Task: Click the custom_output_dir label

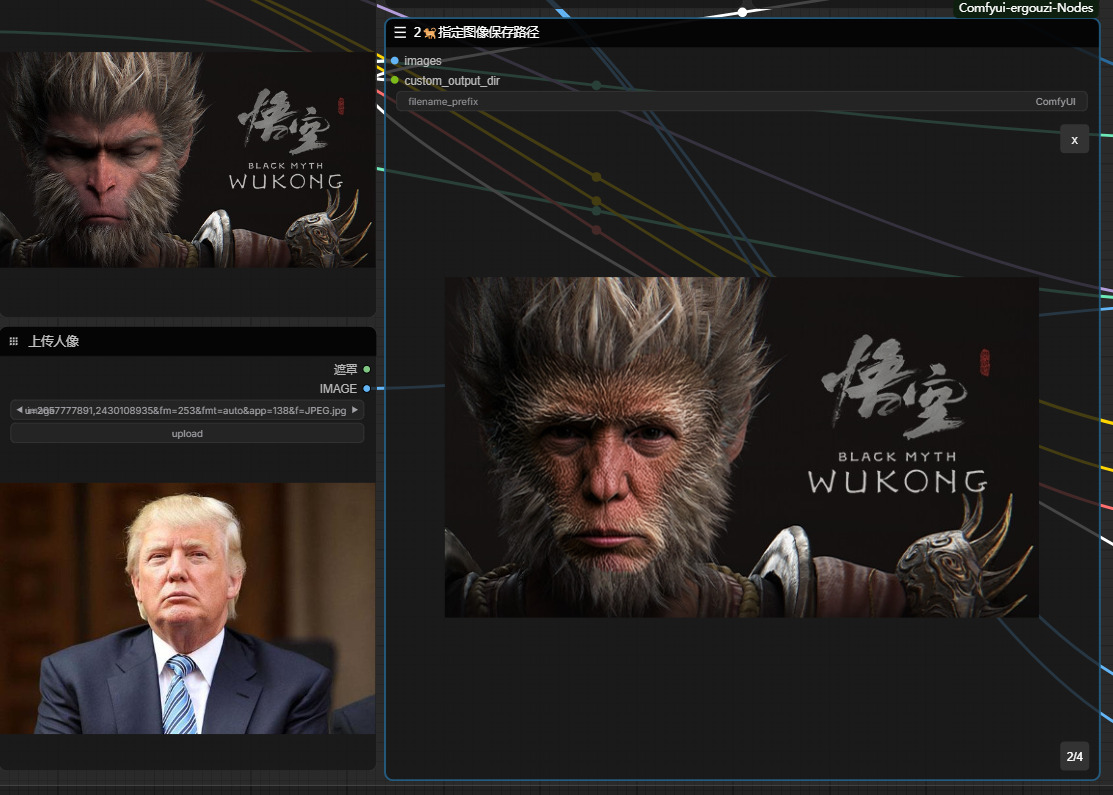Action: coord(452,81)
